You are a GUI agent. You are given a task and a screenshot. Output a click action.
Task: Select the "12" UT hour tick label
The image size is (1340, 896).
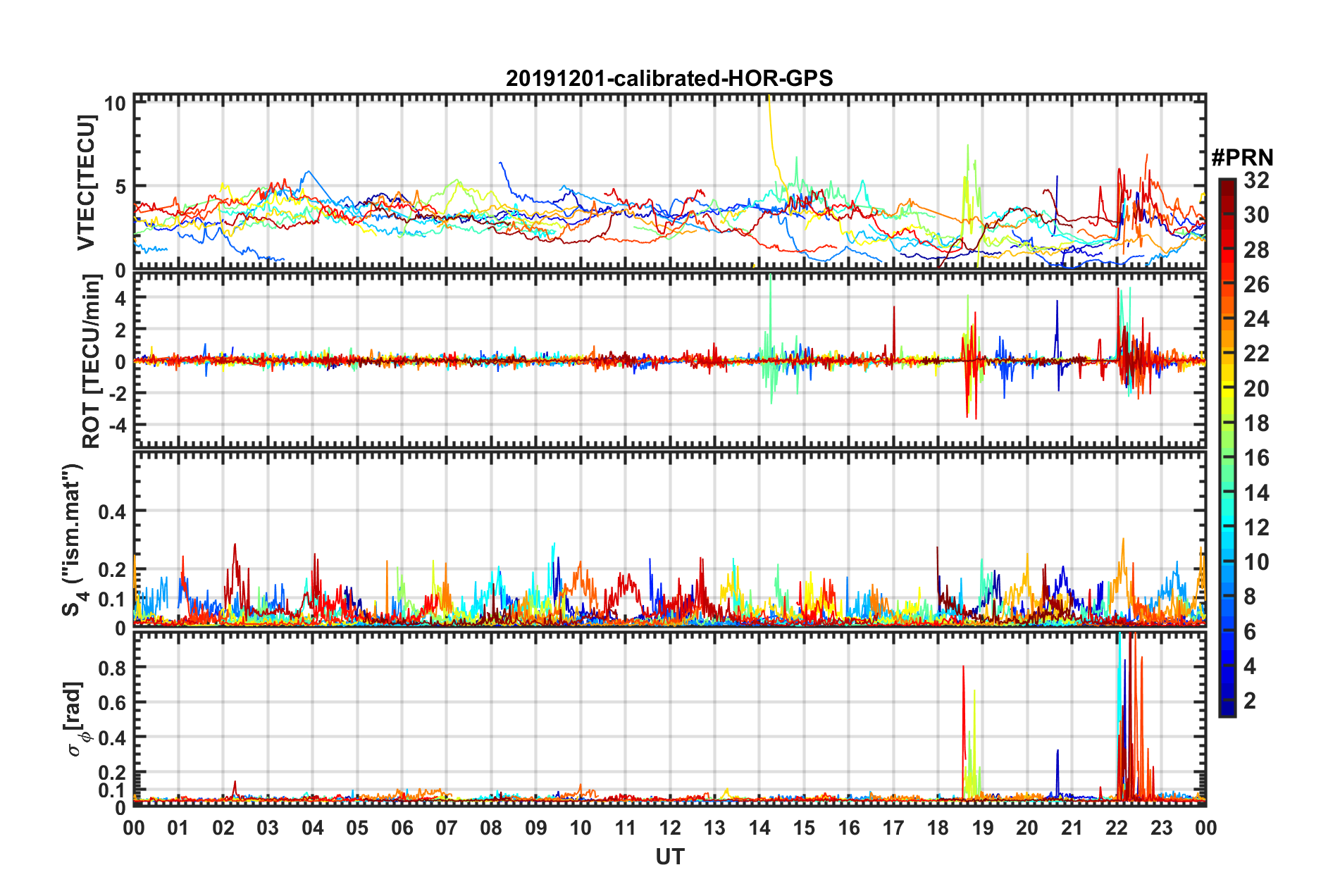(670, 828)
